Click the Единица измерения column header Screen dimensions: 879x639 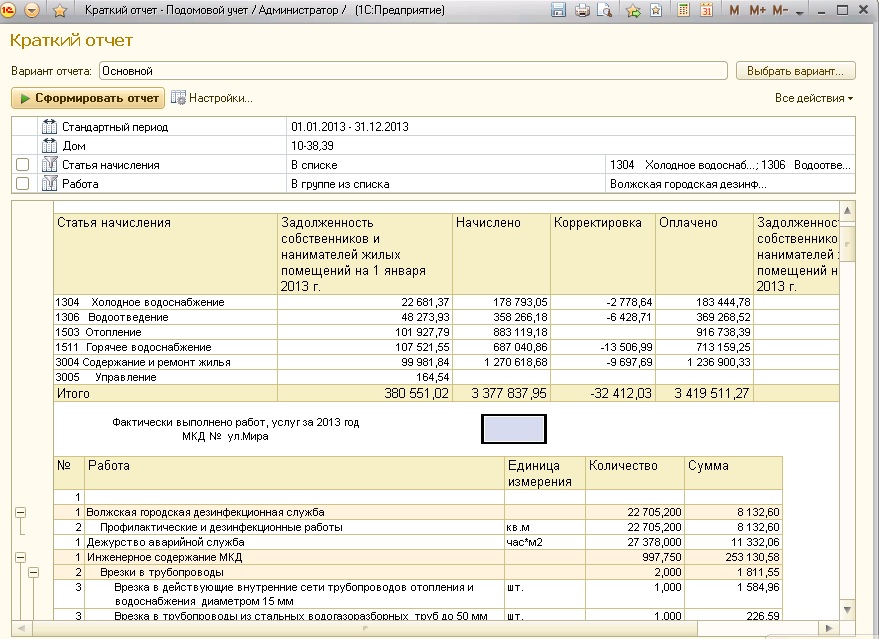pos(545,473)
